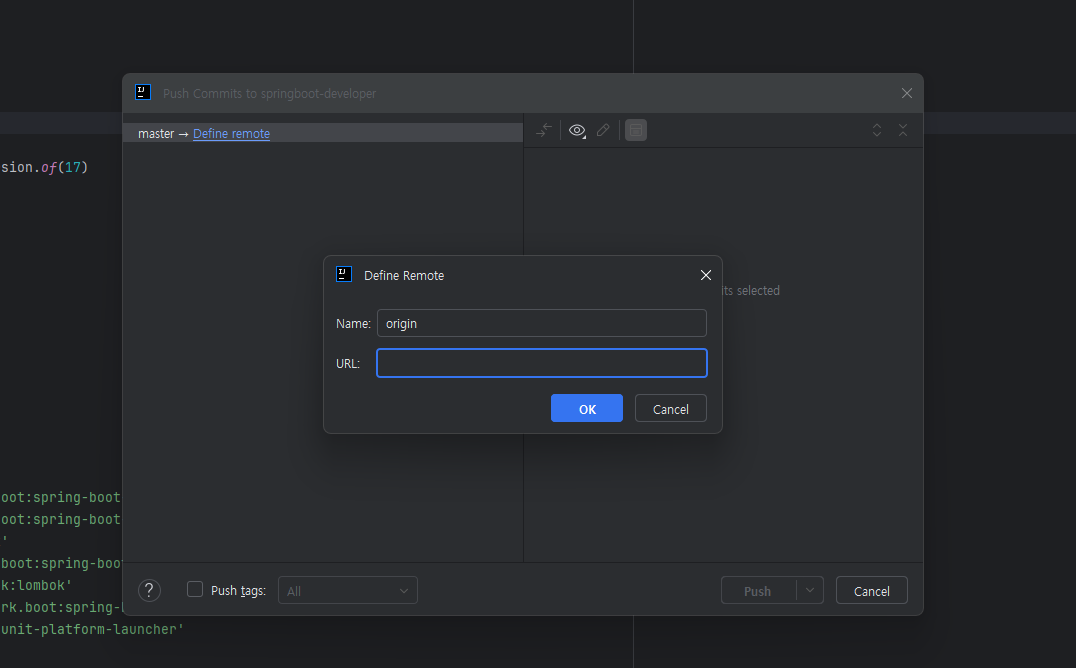Viewport: 1076px width, 668px height.
Task: Click the pencil edit source icon
Action: (x=603, y=130)
